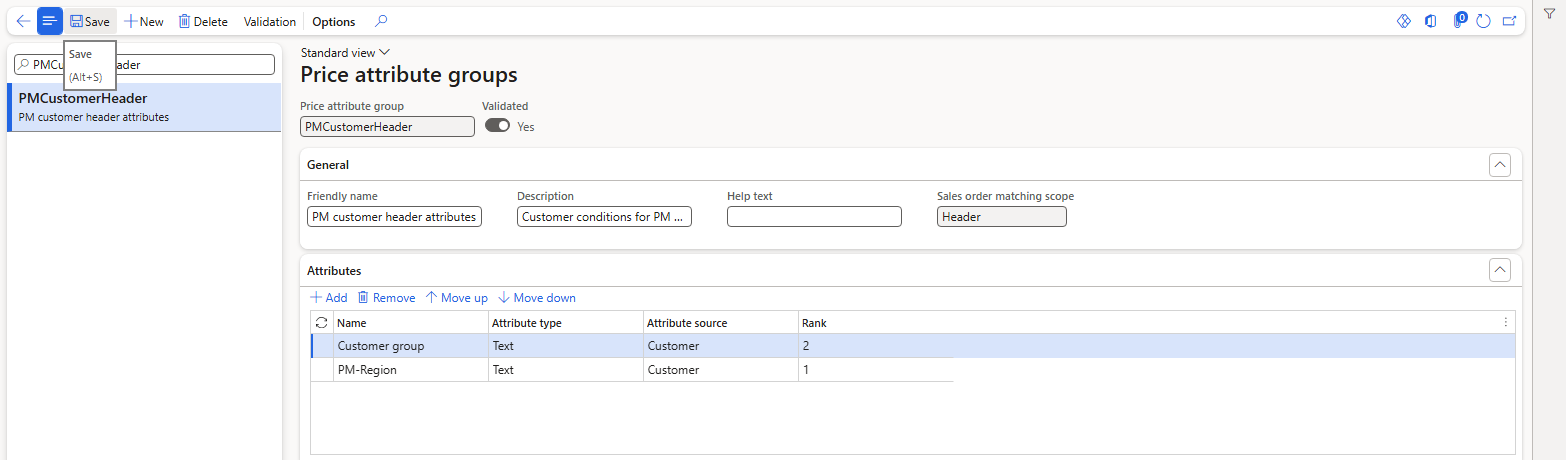Save the price attribute group
This screenshot has width=1566, height=460.
tap(90, 21)
